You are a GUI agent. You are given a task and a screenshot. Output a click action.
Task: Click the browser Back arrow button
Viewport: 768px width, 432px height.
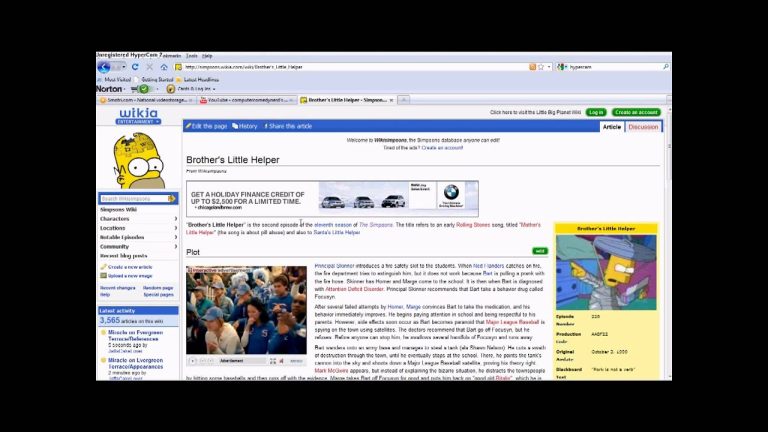(104, 67)
